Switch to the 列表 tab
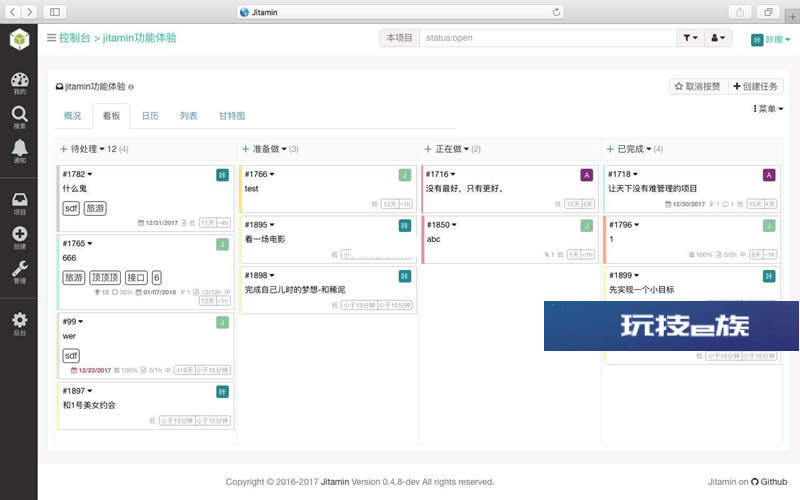This screenshot has height=500, width=800. point(188,116)
